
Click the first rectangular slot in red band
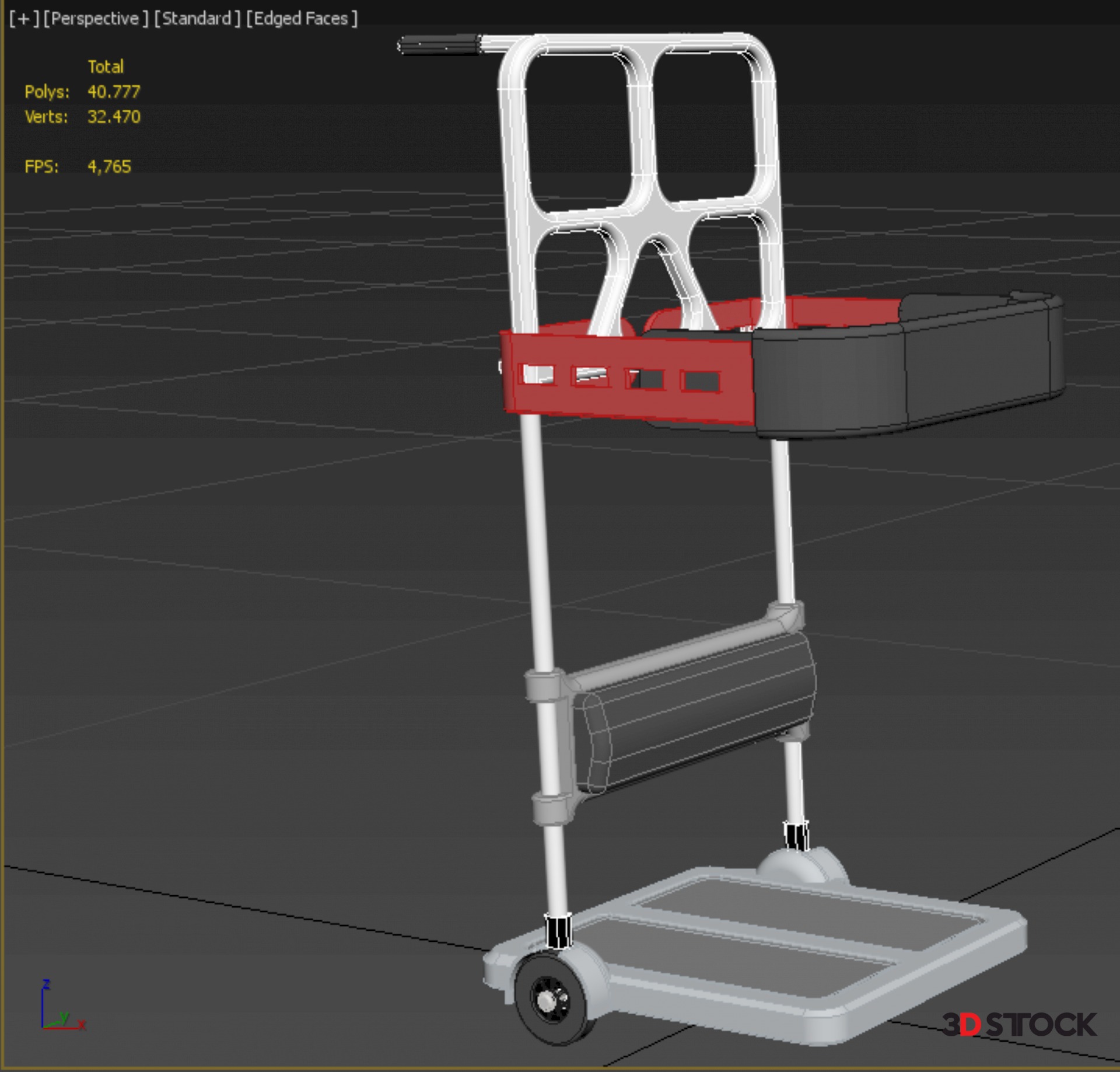coord(537,374)
